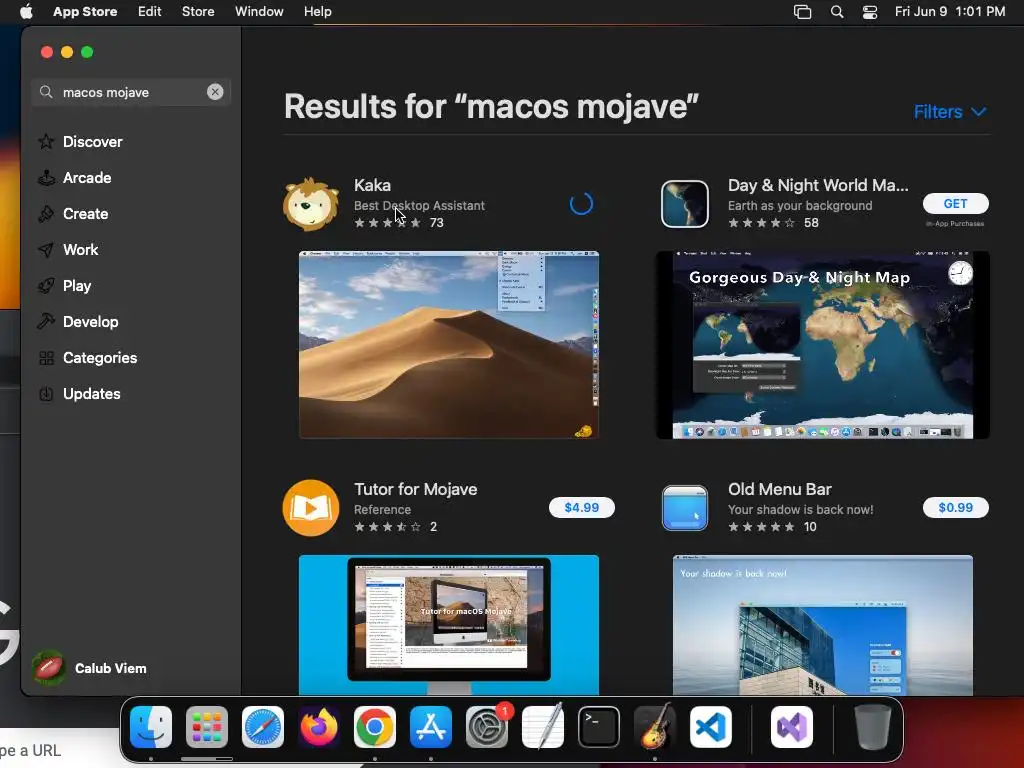
Task: Open the Old Menu Bar title link
Action: pos(780,489)
